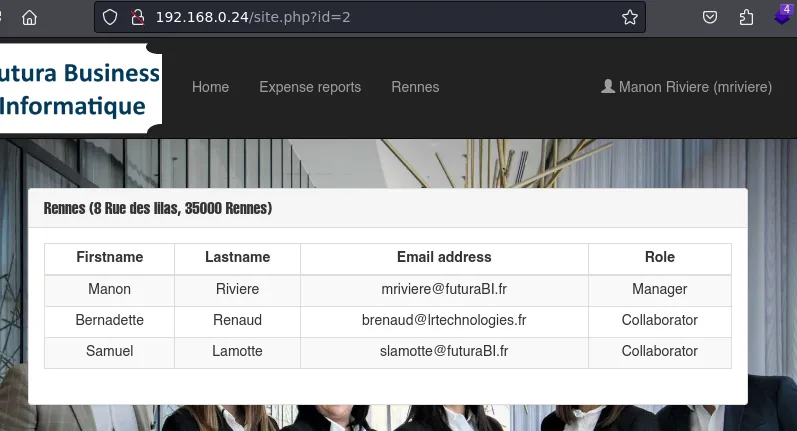Click the URL address bar field
Image resolution: width=797 pixels, height=431 pixels.
click(380, 17)
